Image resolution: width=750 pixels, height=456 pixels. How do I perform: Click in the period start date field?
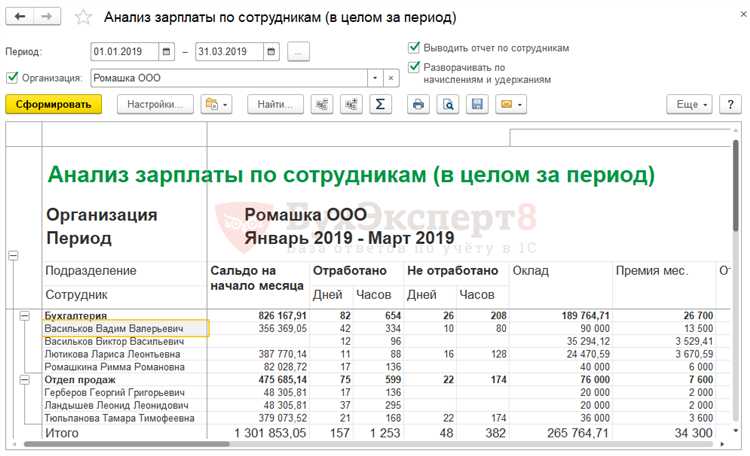point(124,52)
